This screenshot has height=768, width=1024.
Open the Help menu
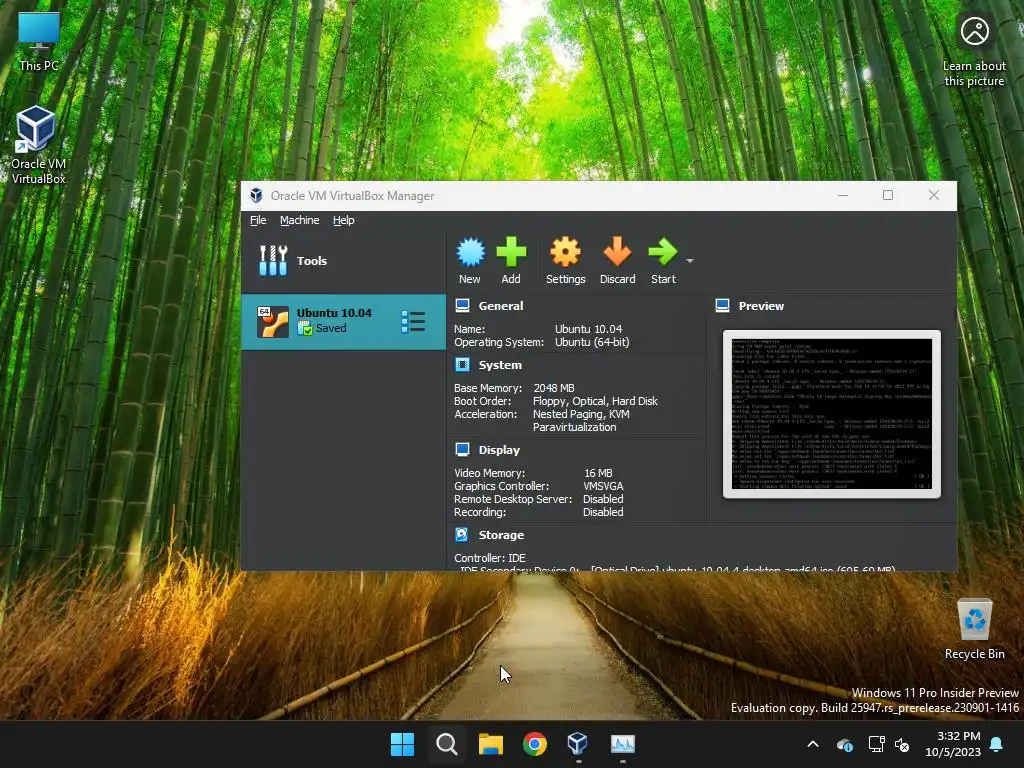(x=344, y=220)
